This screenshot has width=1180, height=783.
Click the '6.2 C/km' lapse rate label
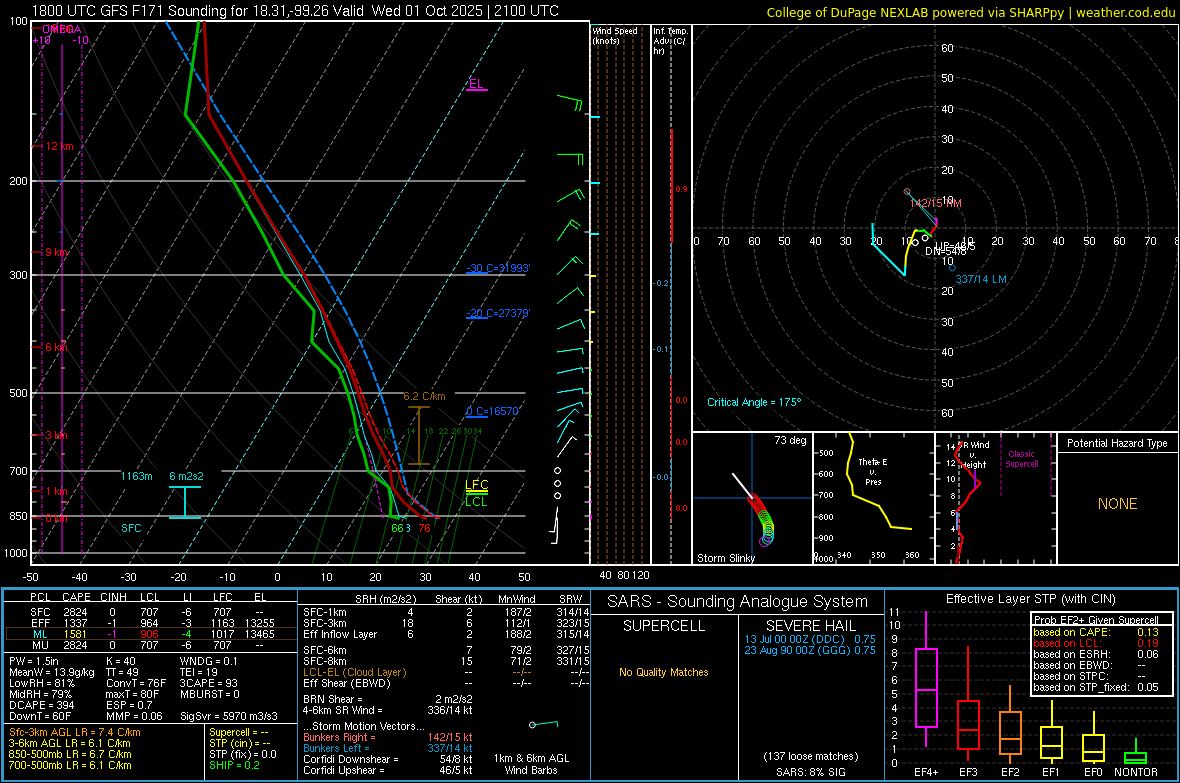pos(424,396)
